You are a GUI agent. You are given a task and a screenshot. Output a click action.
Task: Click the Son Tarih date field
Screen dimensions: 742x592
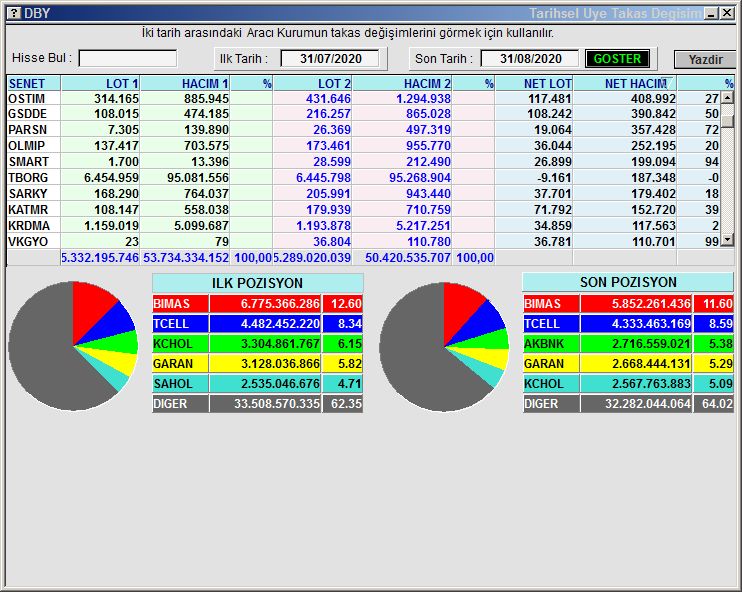coord(530,59)
